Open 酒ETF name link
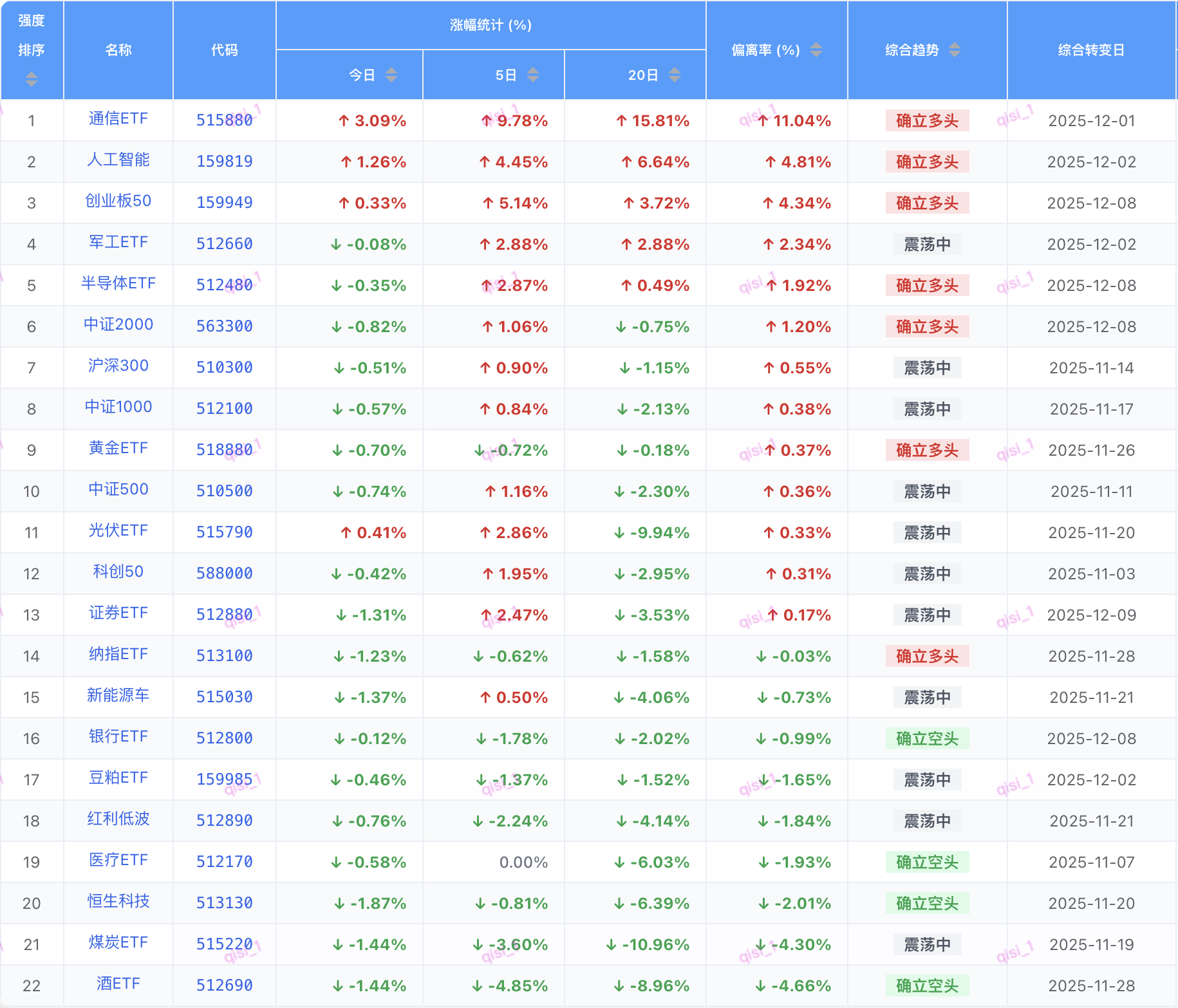Screen dimensions: 1178x1008 click(118, 984)
